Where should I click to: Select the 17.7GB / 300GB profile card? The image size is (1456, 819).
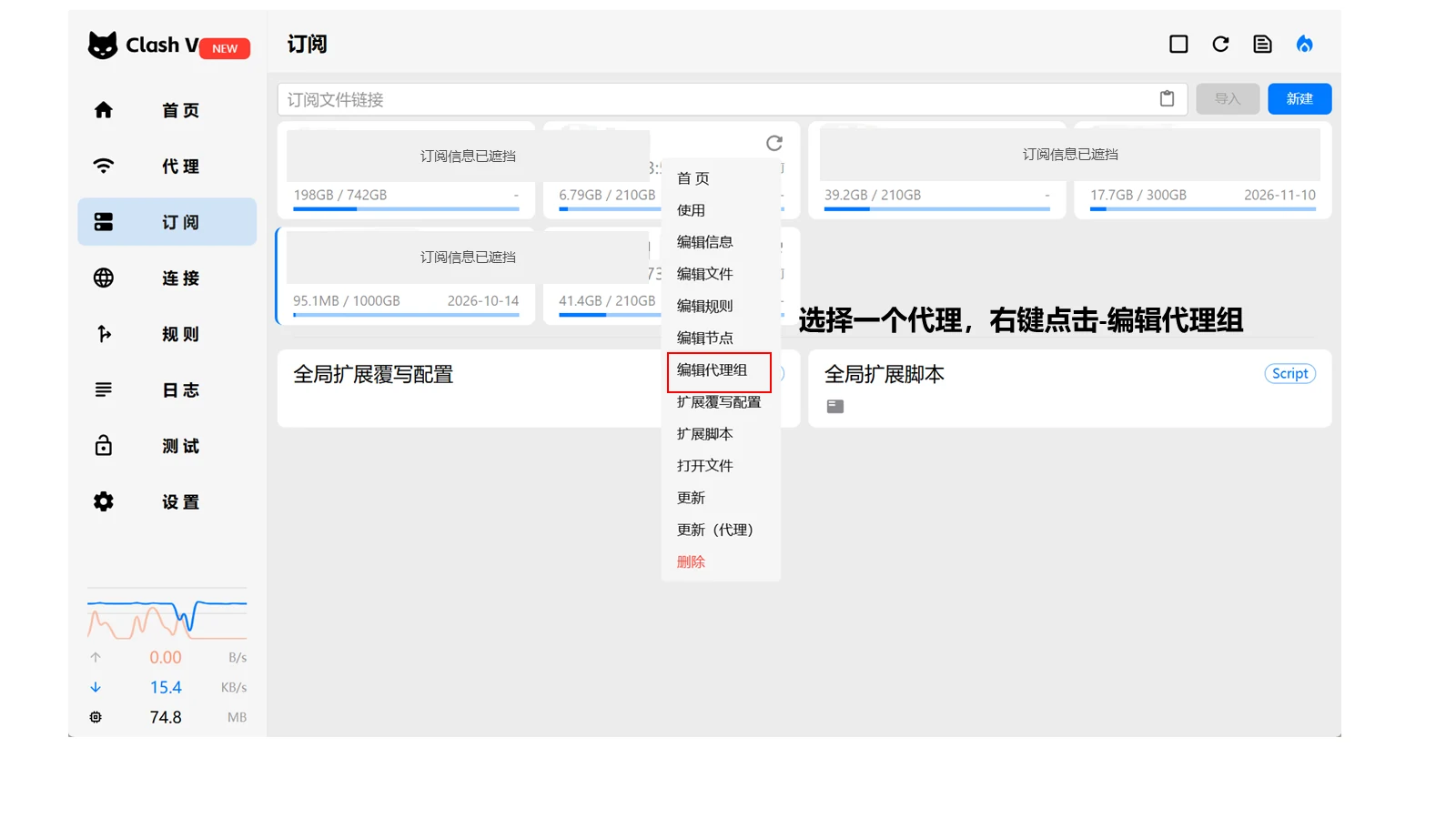click(1203, 170)
